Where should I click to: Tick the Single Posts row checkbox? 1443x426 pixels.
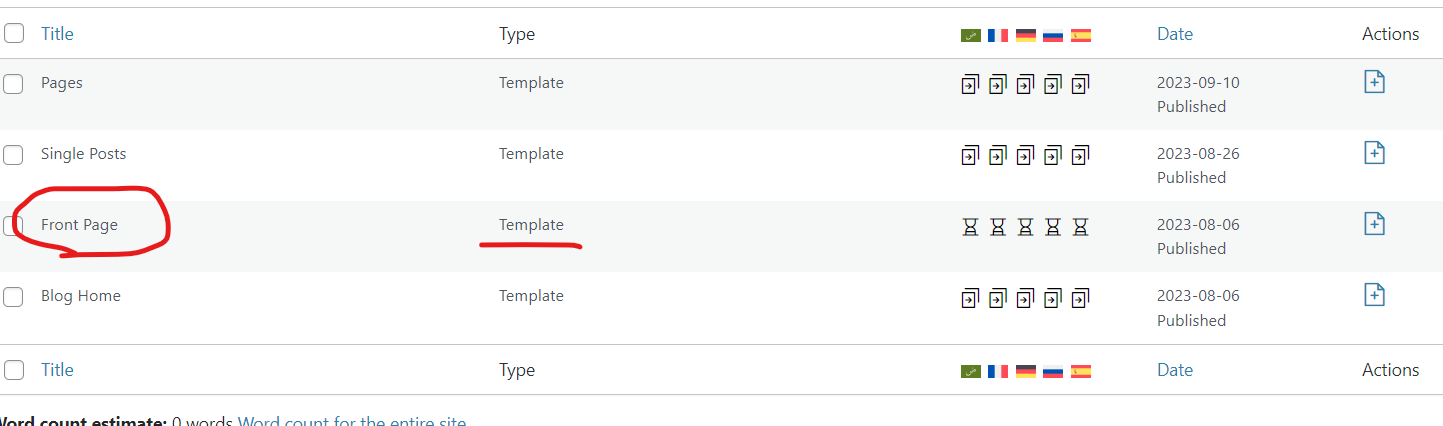13,155
